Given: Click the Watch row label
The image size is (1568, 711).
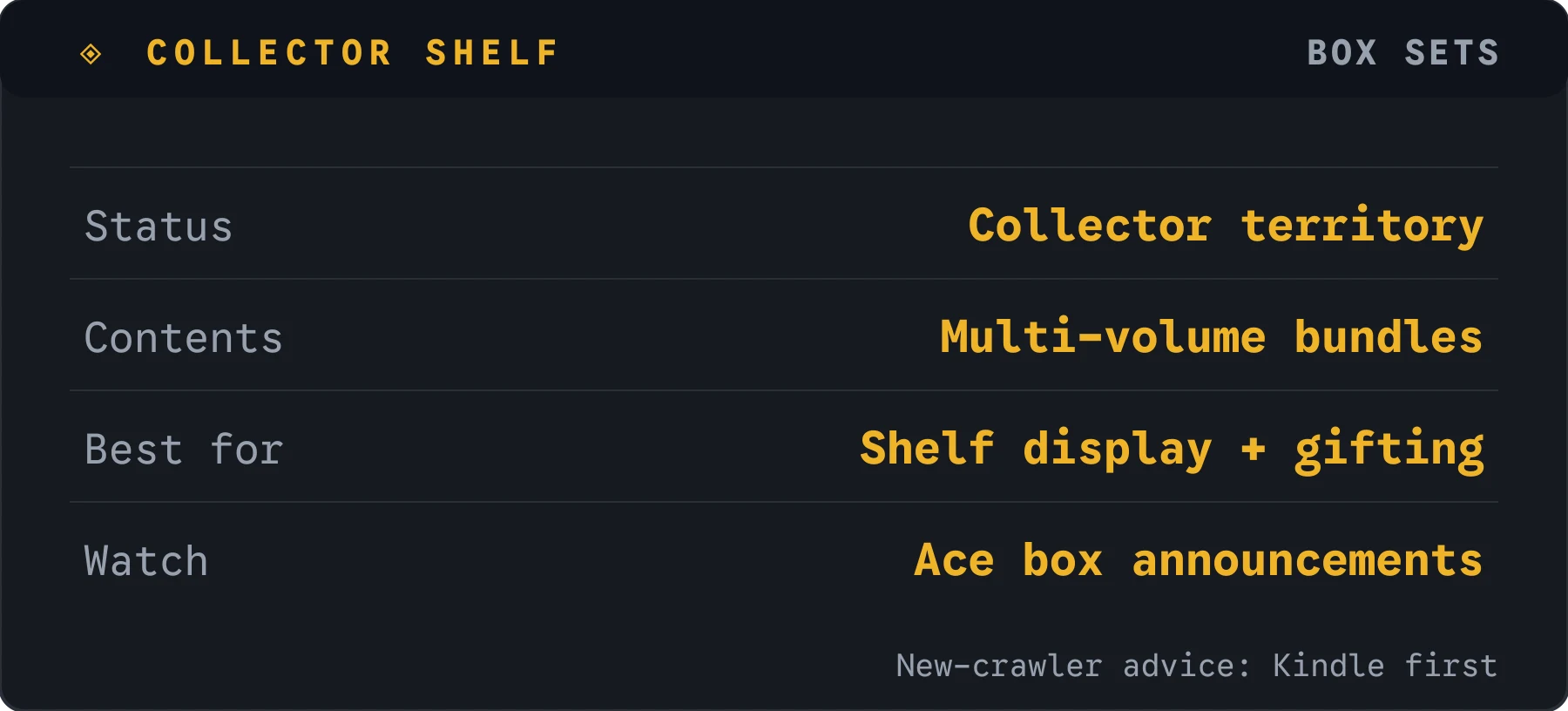Looking at the screenshot, I should point(146,561).
